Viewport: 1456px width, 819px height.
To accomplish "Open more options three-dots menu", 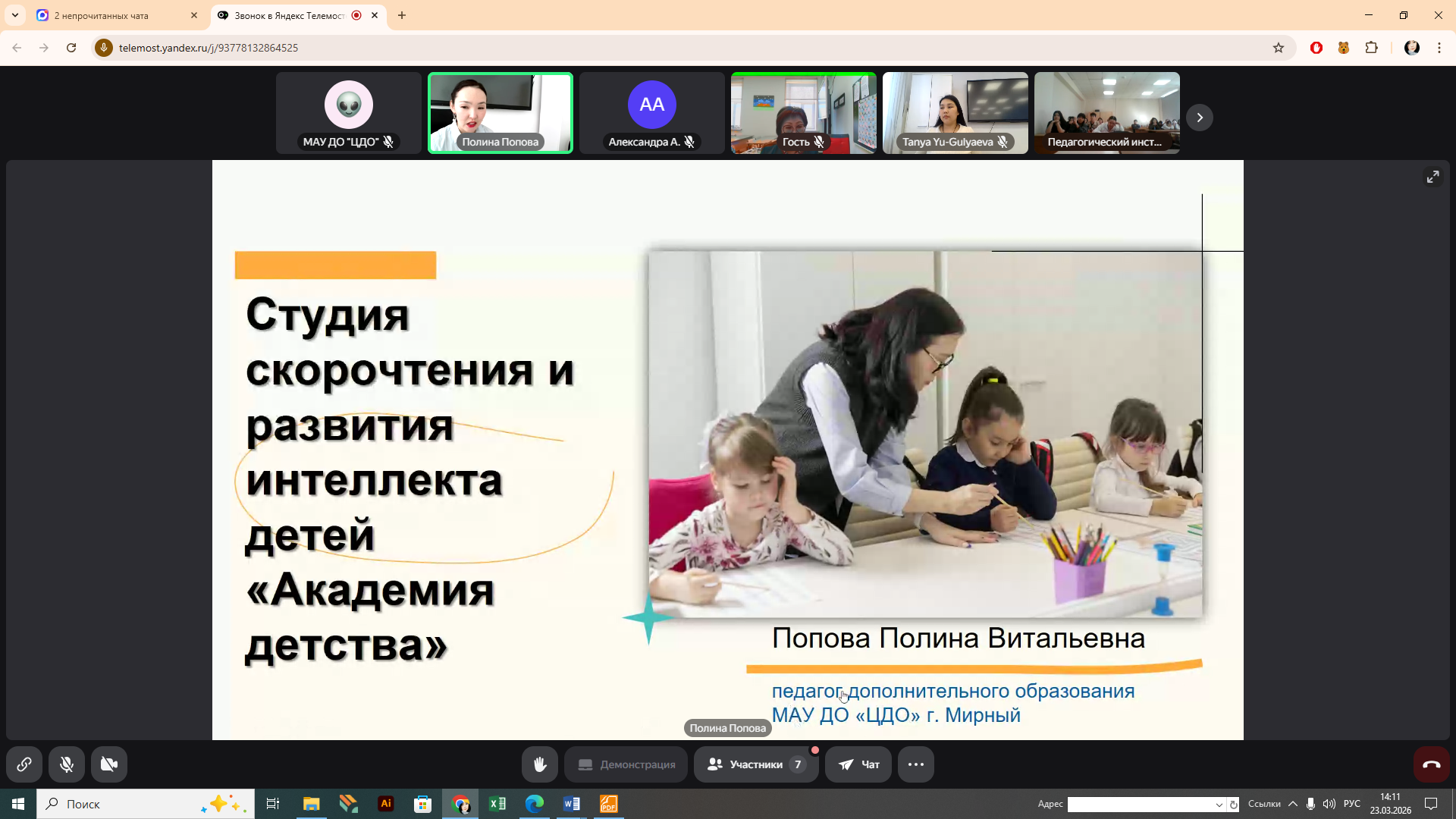I will click(915, 764).
